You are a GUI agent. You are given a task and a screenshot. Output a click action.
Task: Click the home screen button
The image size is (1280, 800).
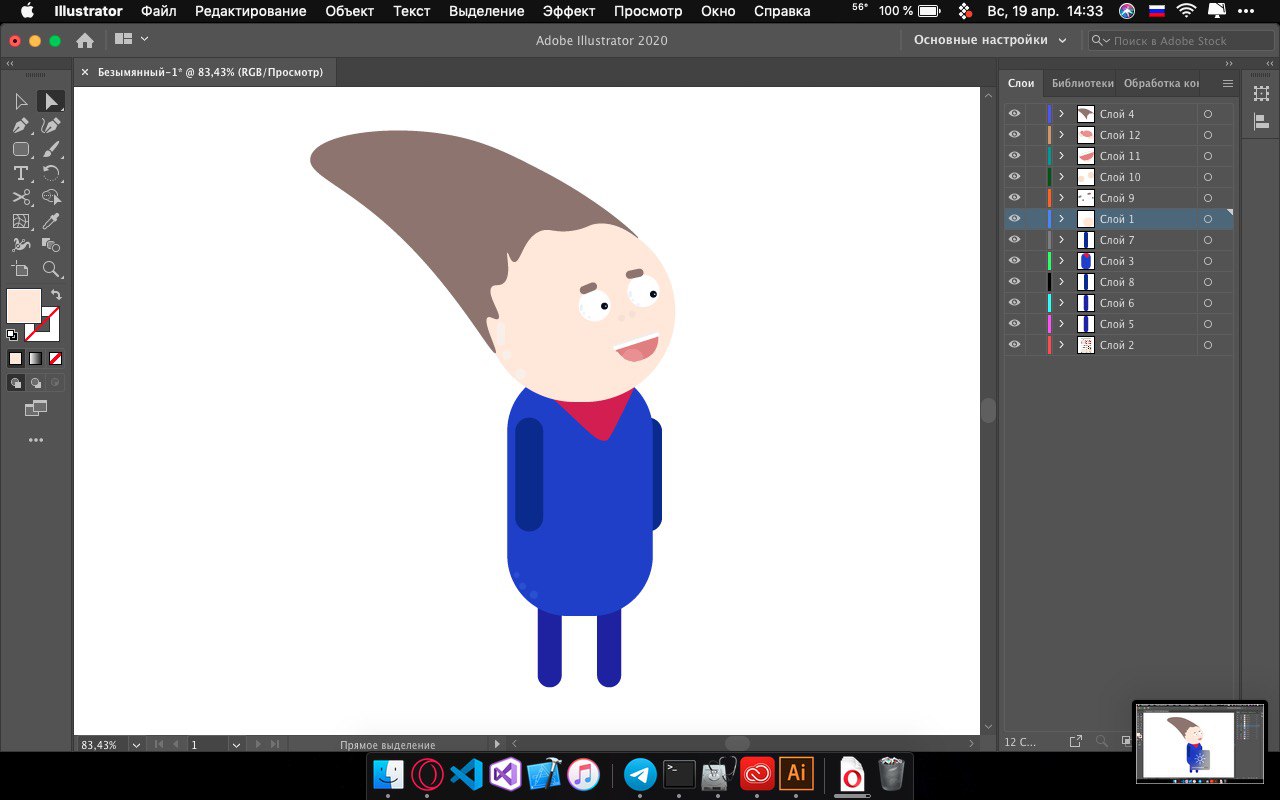pos(85,40)
